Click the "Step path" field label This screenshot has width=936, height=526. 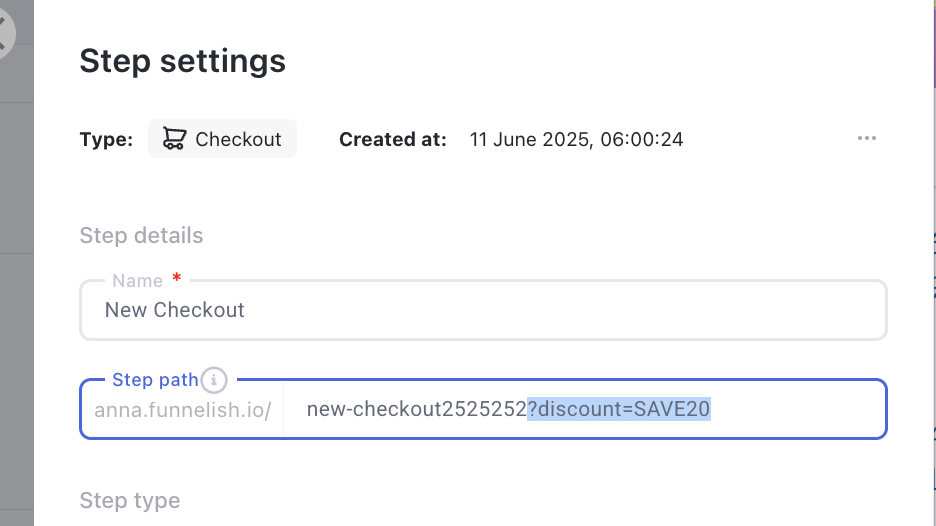pyautogui.click(x=155, y=380)
